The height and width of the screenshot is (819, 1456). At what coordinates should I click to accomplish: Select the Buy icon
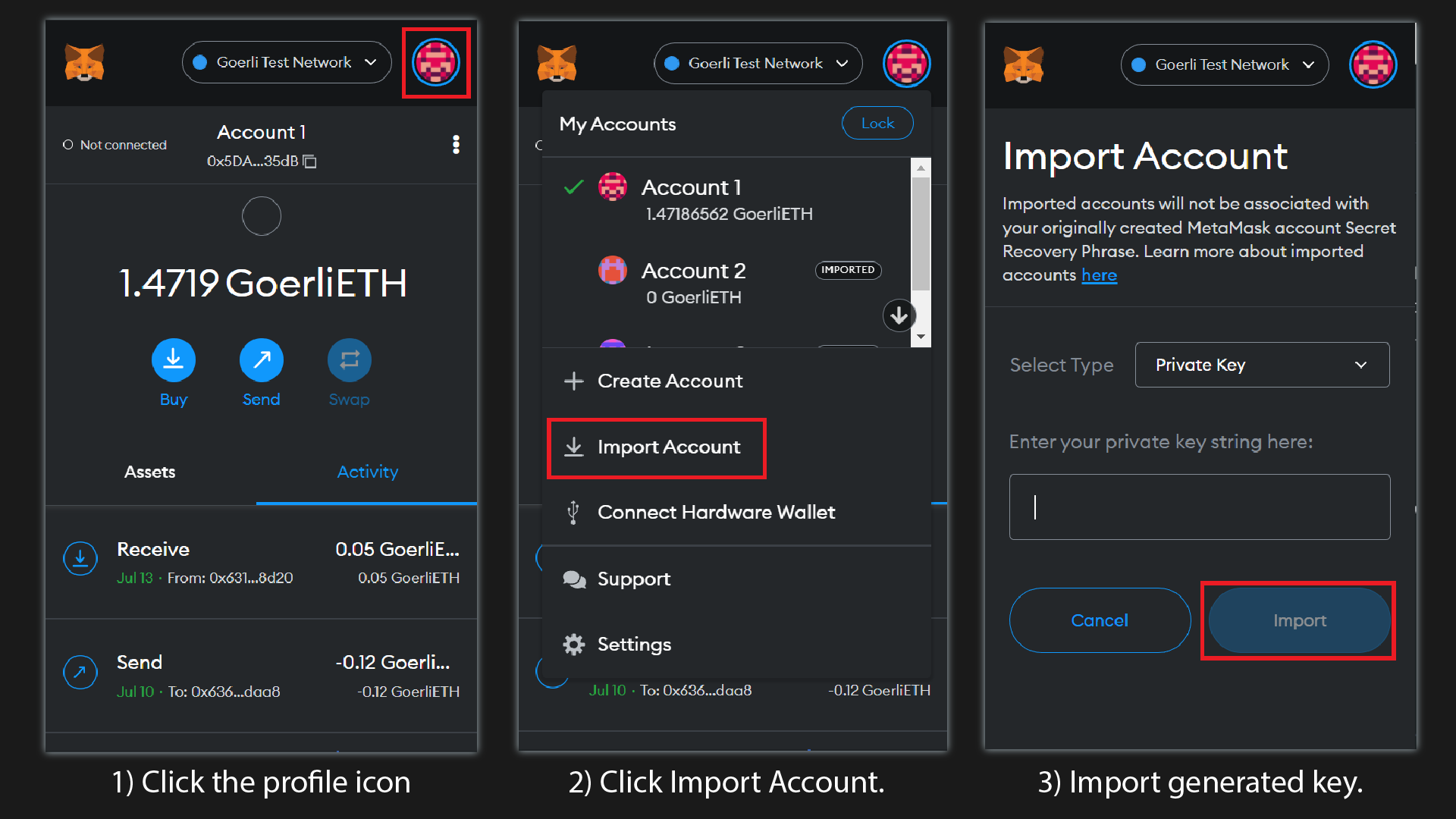173,359
